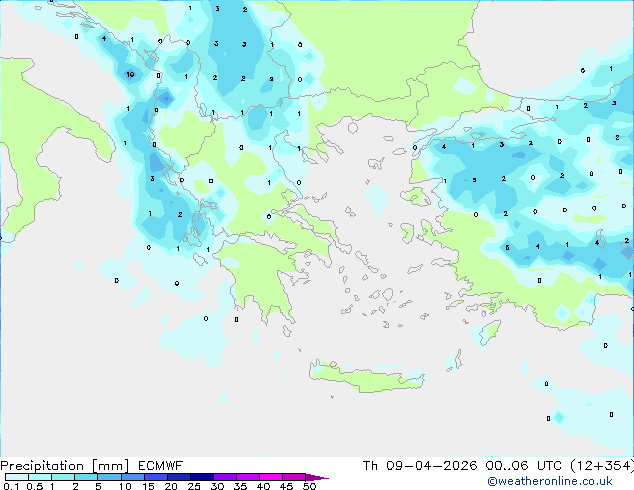Viewport: 634px width, 490px height.
Task: Select the 30–35 mm purple legend box
Action: pos(224,477)
